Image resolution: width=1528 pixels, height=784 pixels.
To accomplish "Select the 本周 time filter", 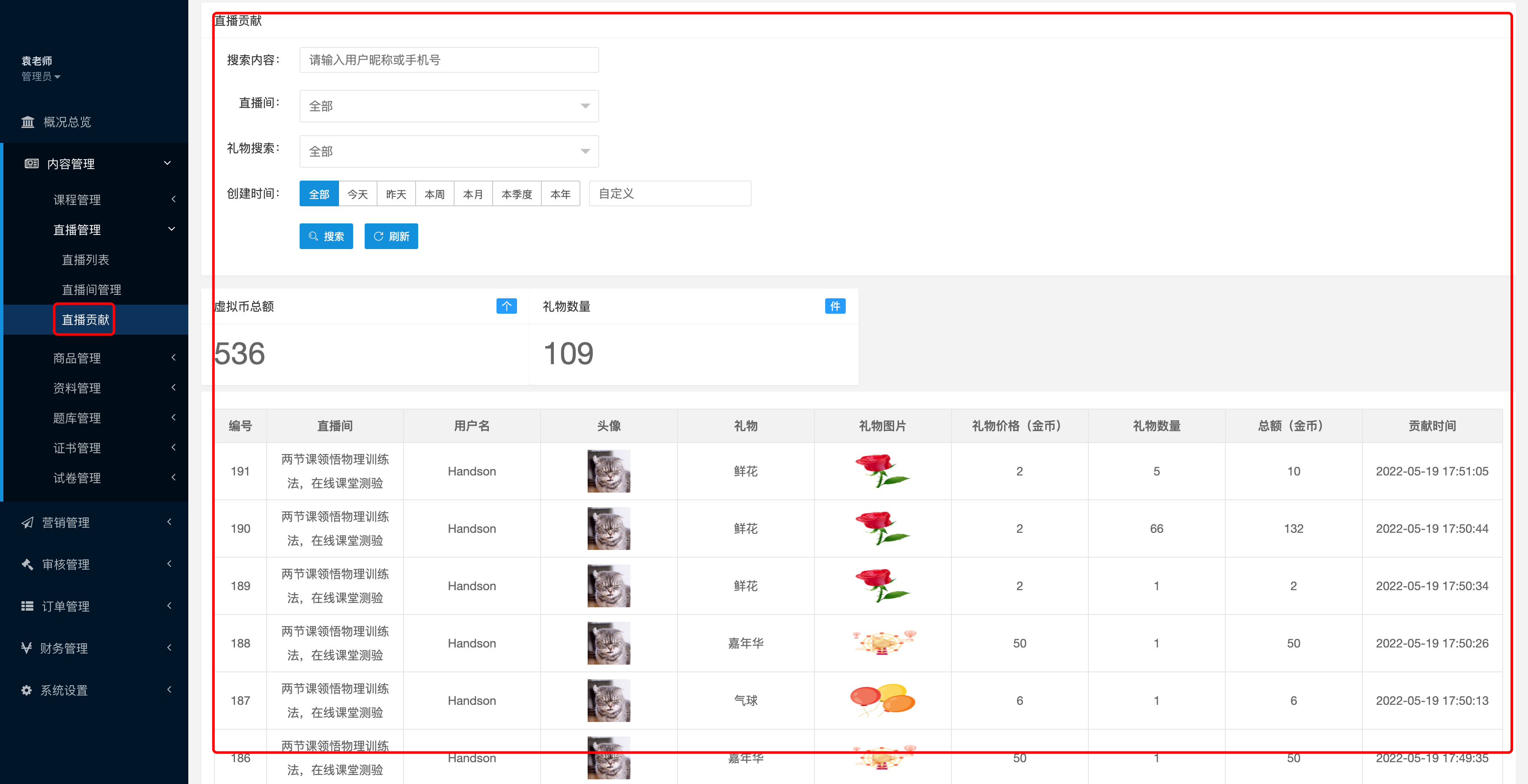I will pyautogui.click(x=435, y=194).
